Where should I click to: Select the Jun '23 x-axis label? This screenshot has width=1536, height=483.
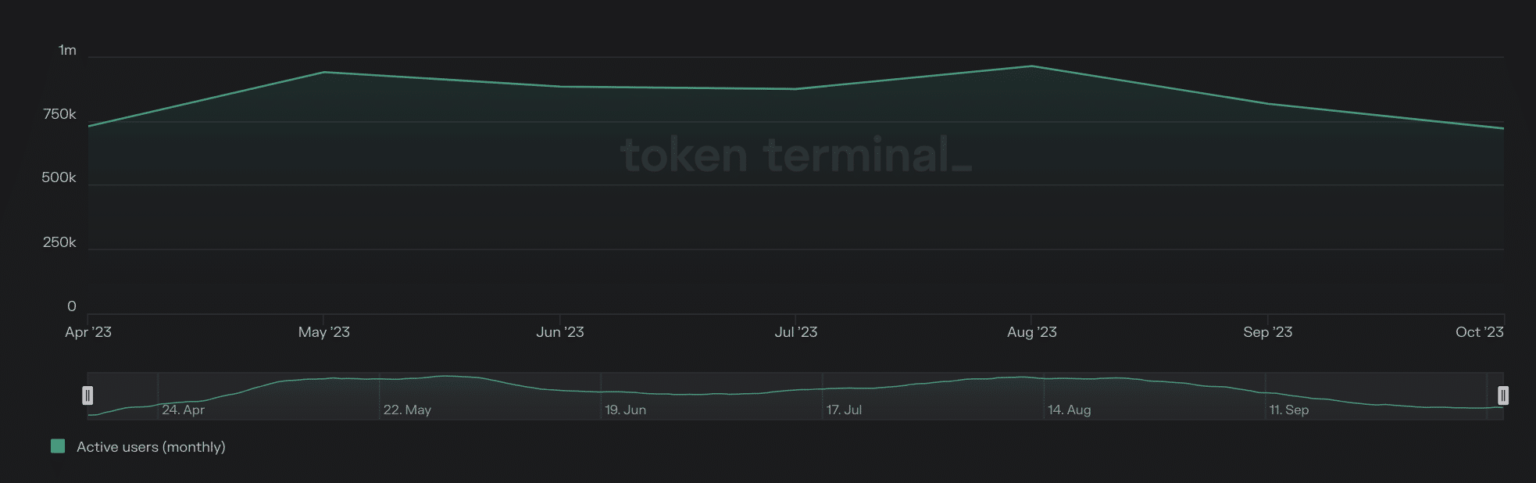pyautogui.click(x=560, y=332)
